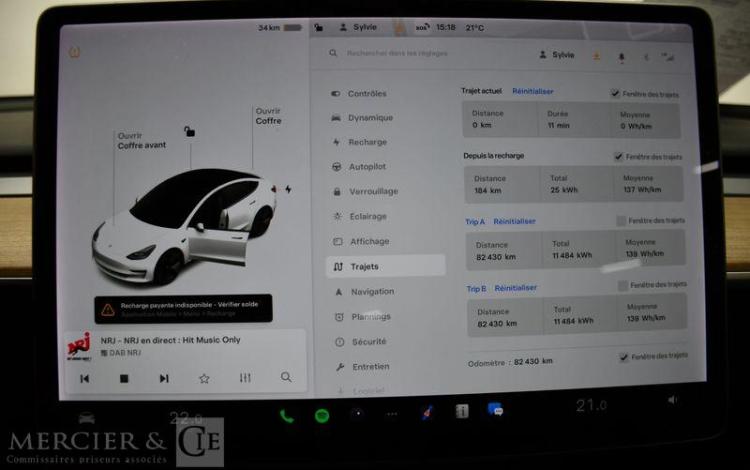The height and width of the screenshot is (470, 750).
Task: Skip to the previous radio station
Action: coord(84,379)
